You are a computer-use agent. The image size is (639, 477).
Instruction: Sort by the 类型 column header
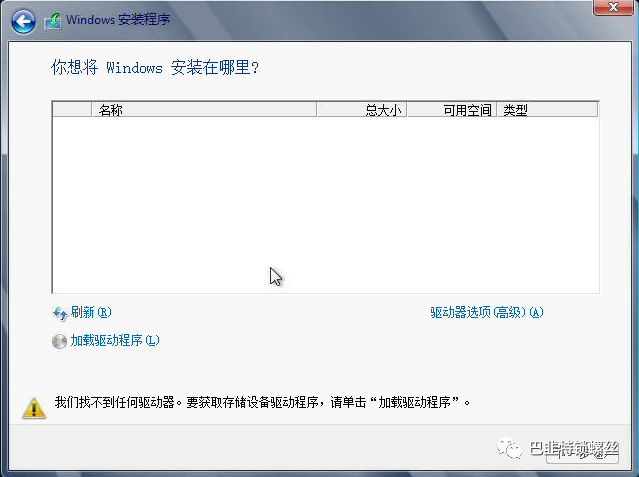547,110
